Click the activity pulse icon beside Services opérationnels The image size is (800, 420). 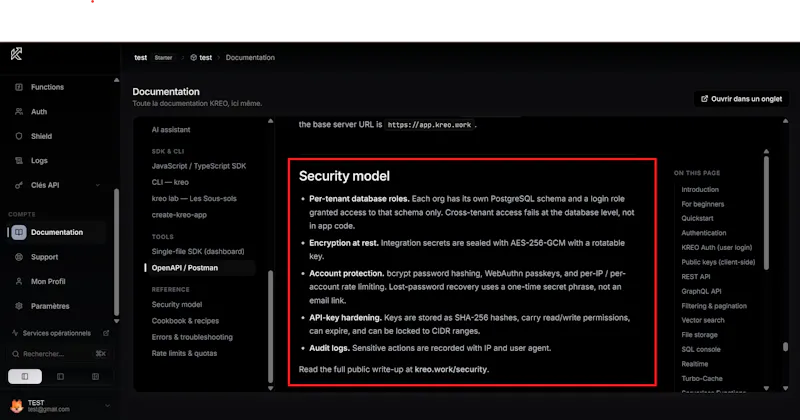tap(15, 333)
